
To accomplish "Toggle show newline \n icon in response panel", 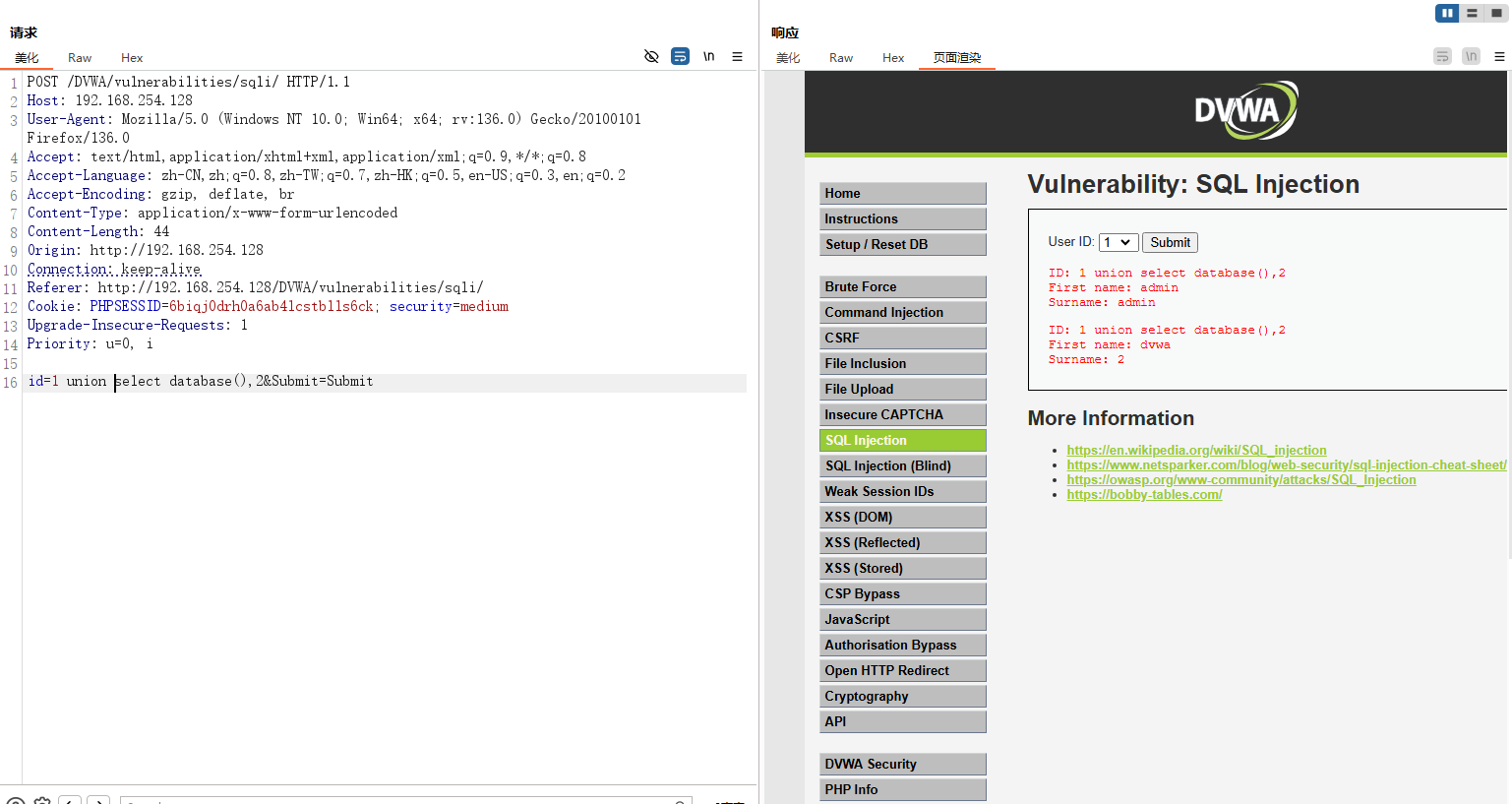I will coord(1471,56).
